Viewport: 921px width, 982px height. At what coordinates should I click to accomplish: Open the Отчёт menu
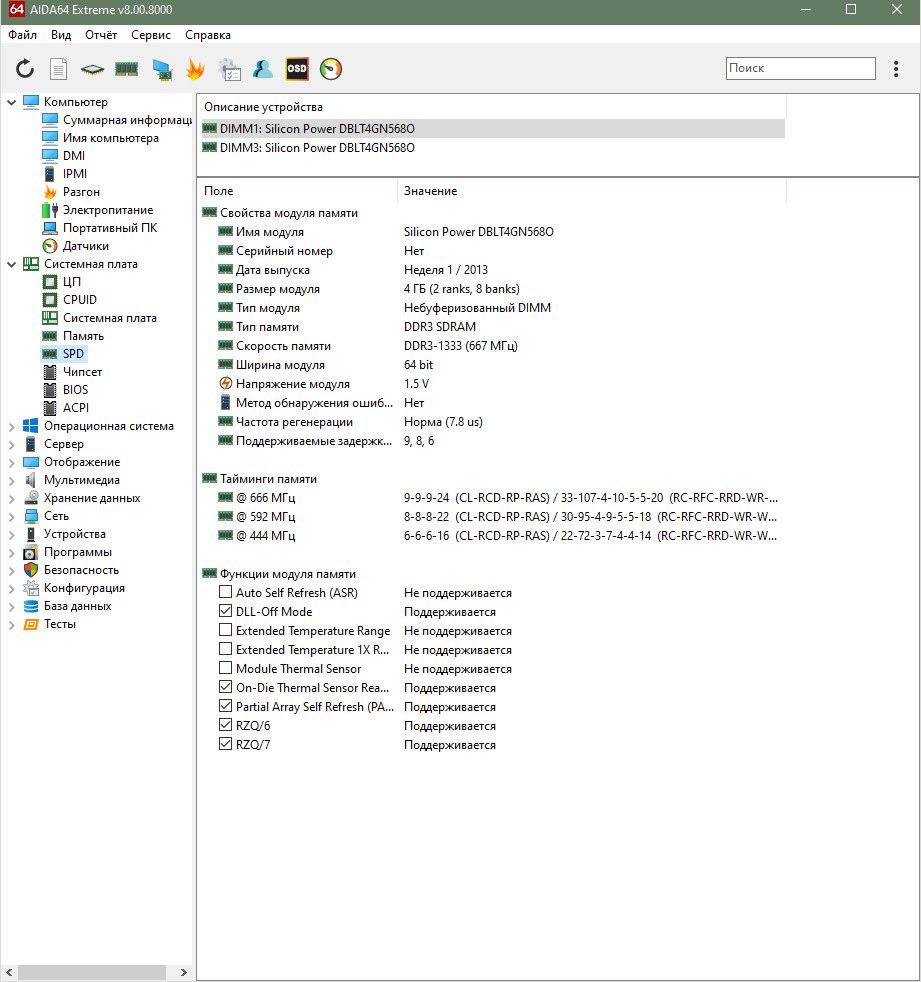click(x=101, y=35)
